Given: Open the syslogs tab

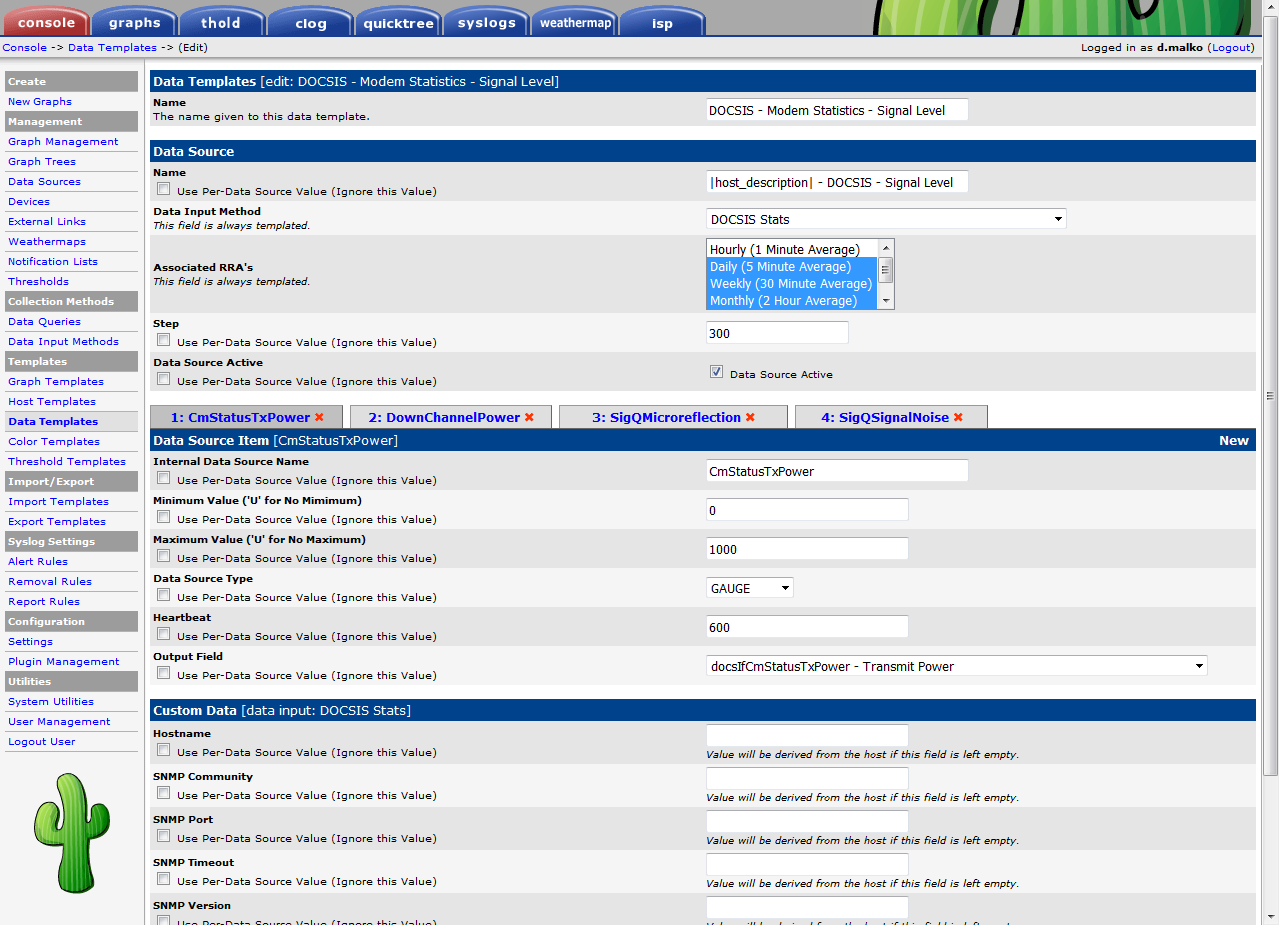Looking at the screenshot, I should tap(486, 22).
